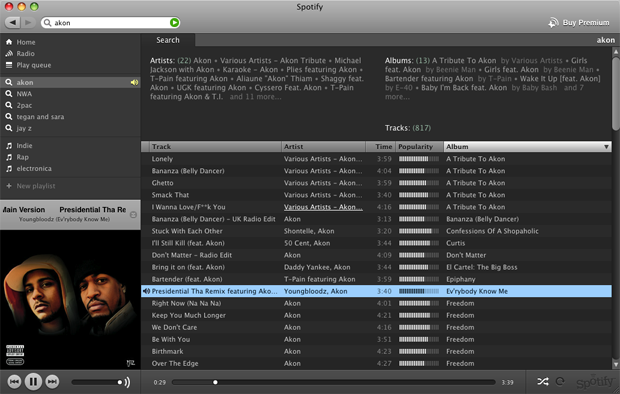This screenshot has width=620, height=394.
Task: Click popularity bar for Lonely track
Action: coord(419,159)
